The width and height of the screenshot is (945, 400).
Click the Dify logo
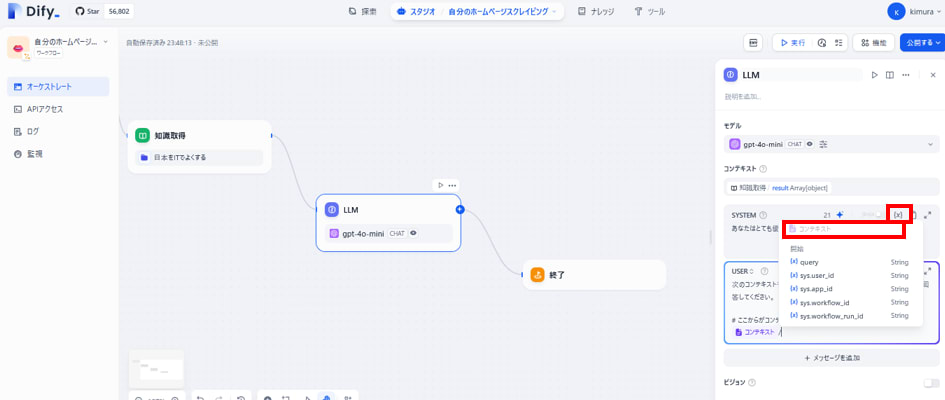[x=34, y=11]
